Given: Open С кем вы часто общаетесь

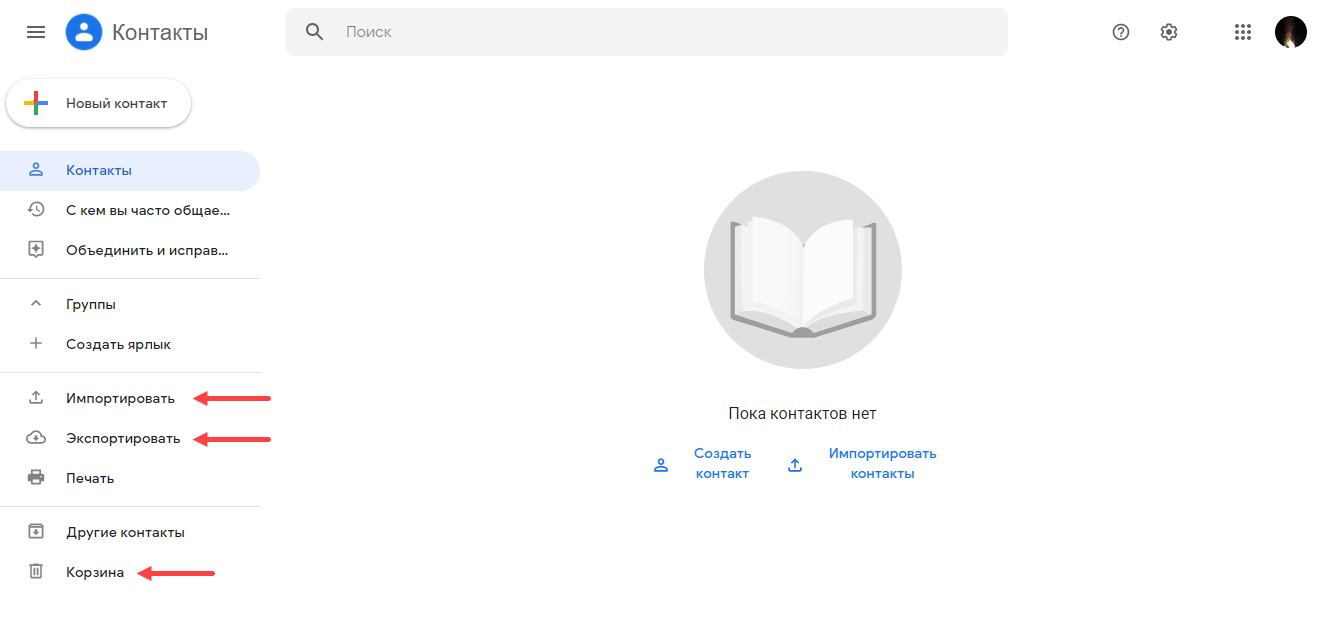Looking at the screenshot, I should pyautogui.click(x=130, y=210).
